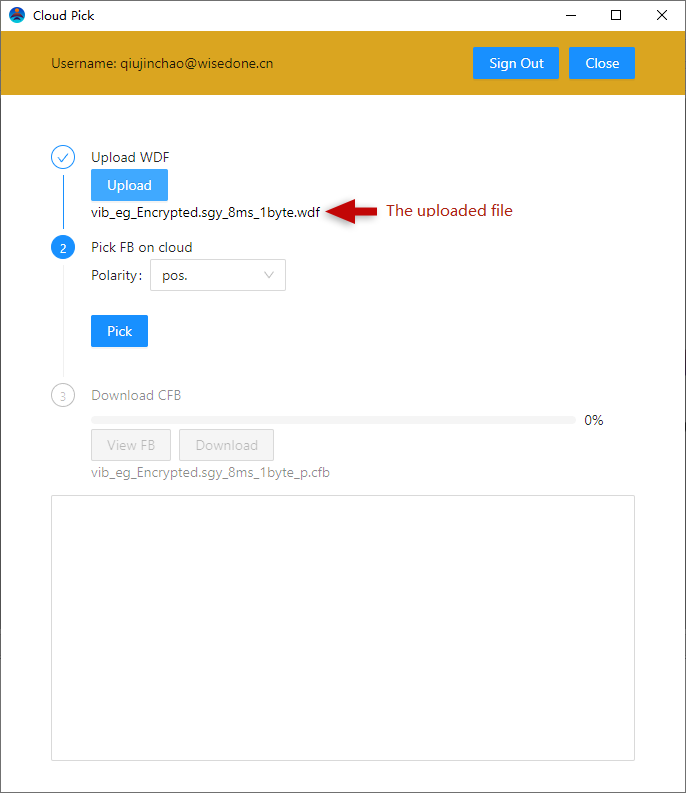This screenshot has height=793, width=686.
Task: Click the step 3 number circle icon
Action: click(x=63, y=396)
